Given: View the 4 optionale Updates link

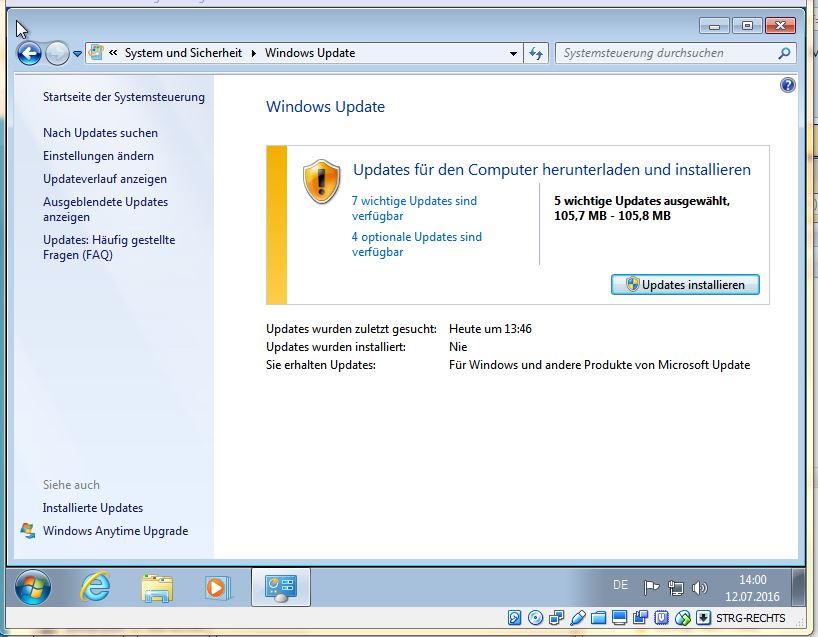Looking at the screenshot, I should click(x=417, y=244).
